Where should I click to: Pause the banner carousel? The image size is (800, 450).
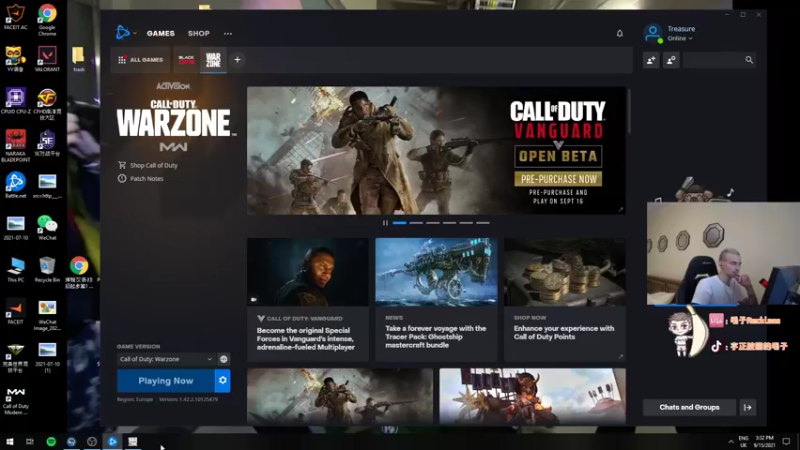(x=385, y=223)
